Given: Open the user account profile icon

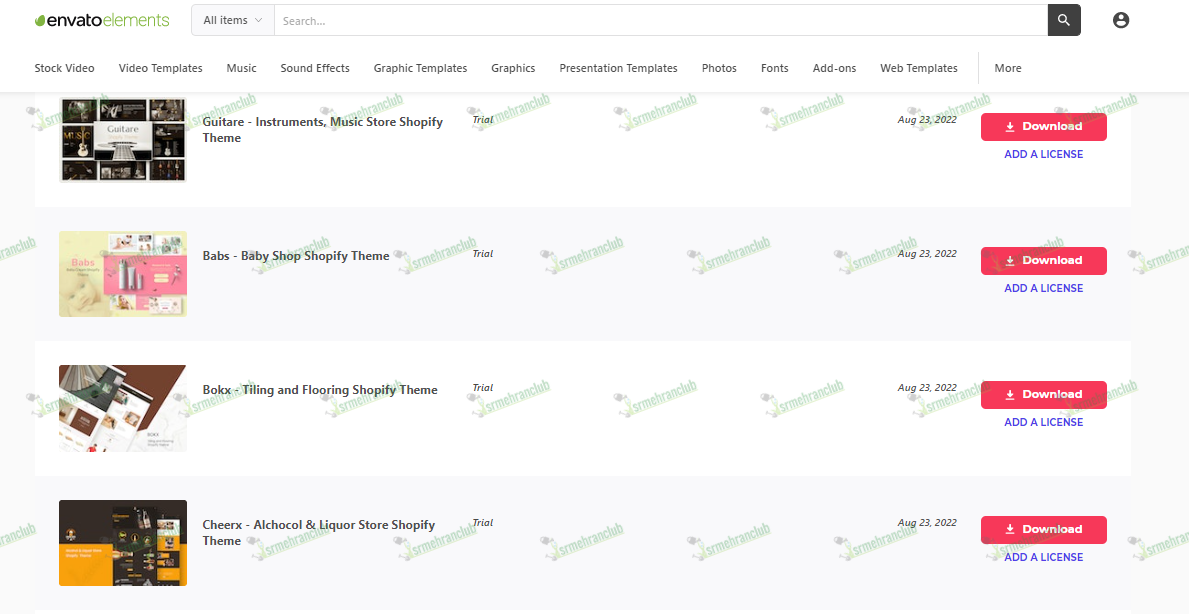Looking at the screenshot, I should pyautogui.click(x=1121, y=20).
